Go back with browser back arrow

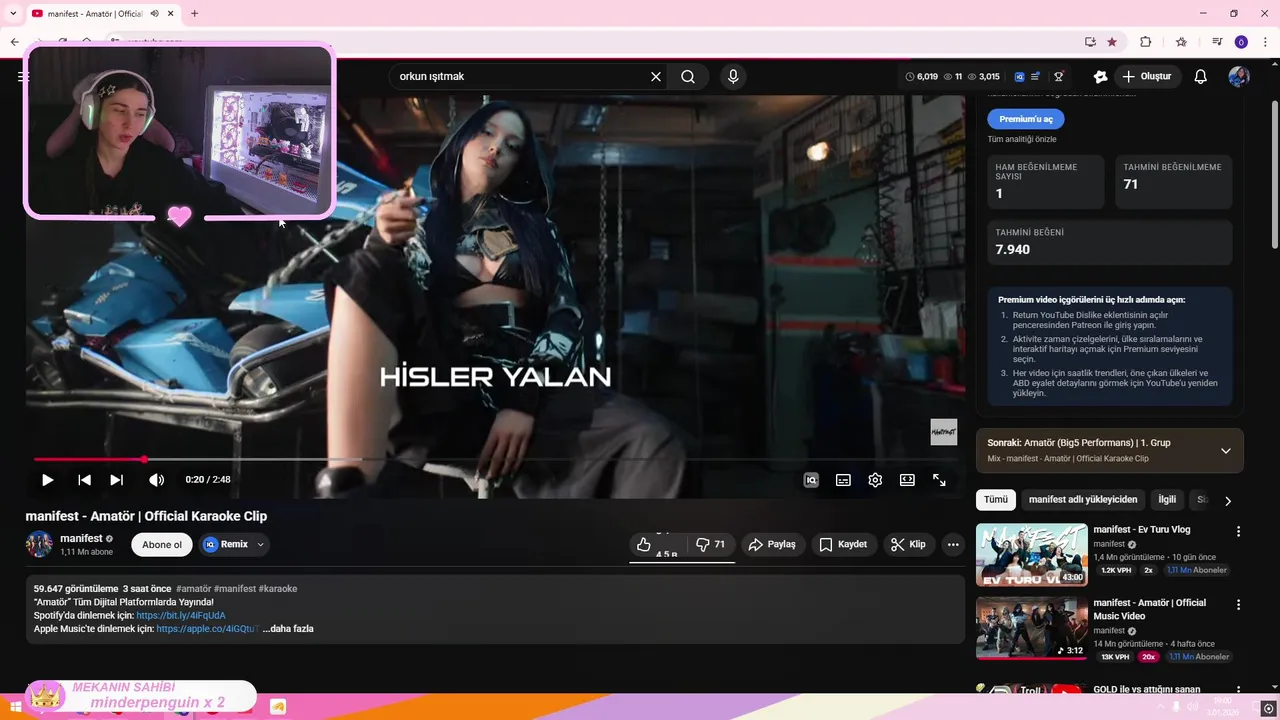click(14, 42)
